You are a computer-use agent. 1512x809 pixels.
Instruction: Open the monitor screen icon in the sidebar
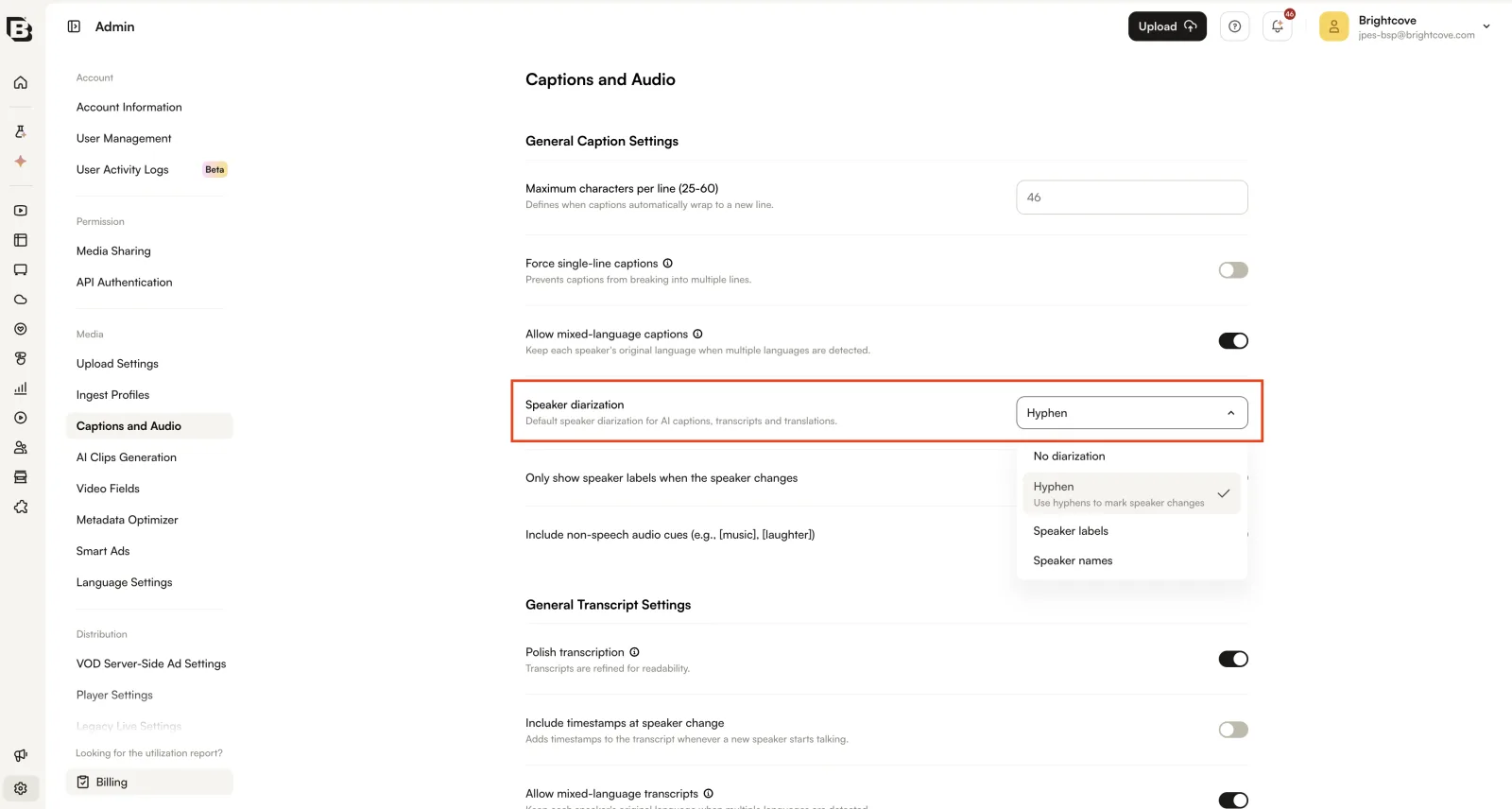pos(21,270)
